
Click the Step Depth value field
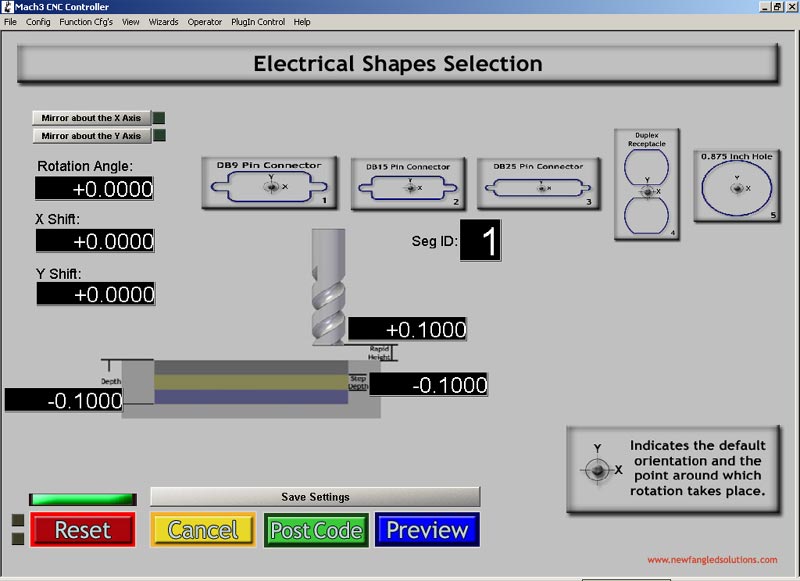pos(429,384)
